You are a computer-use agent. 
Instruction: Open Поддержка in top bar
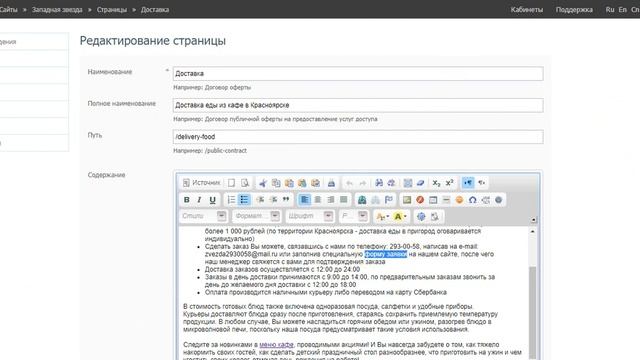coord(574,10)
